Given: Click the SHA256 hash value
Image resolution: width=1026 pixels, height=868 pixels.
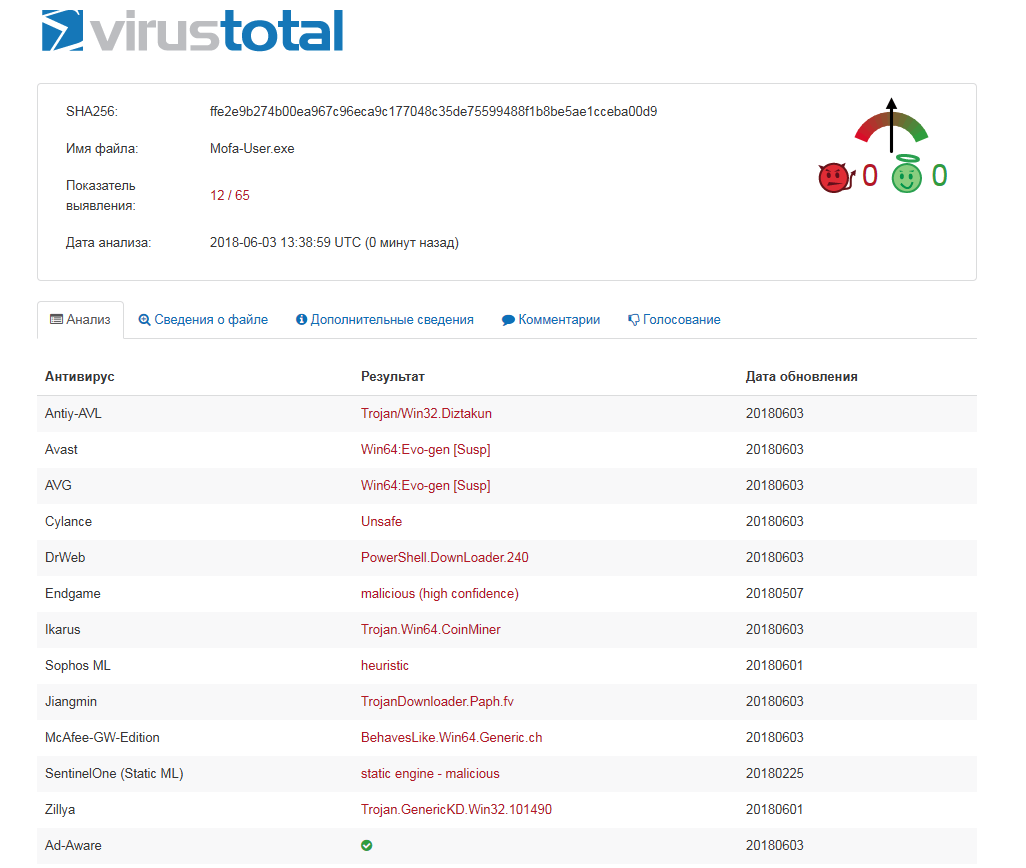Looking at the screenshot, I should (433, 111).
